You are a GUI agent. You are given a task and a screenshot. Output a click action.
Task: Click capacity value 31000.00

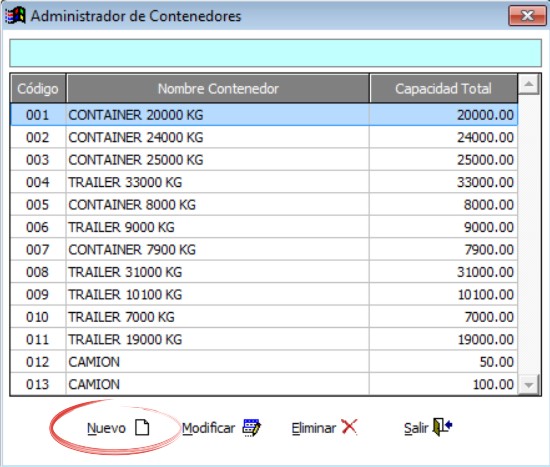[x=485, y=272]
